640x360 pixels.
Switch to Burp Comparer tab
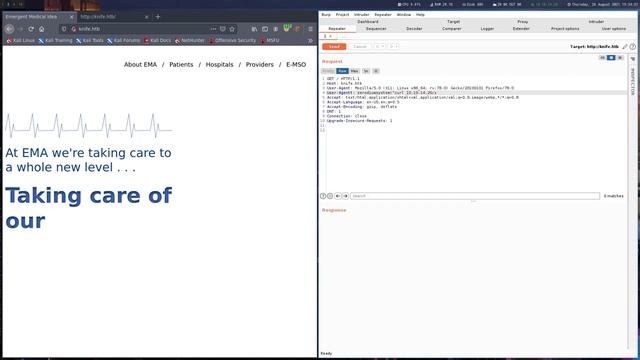pyautogui.click(x=451, y=29)
